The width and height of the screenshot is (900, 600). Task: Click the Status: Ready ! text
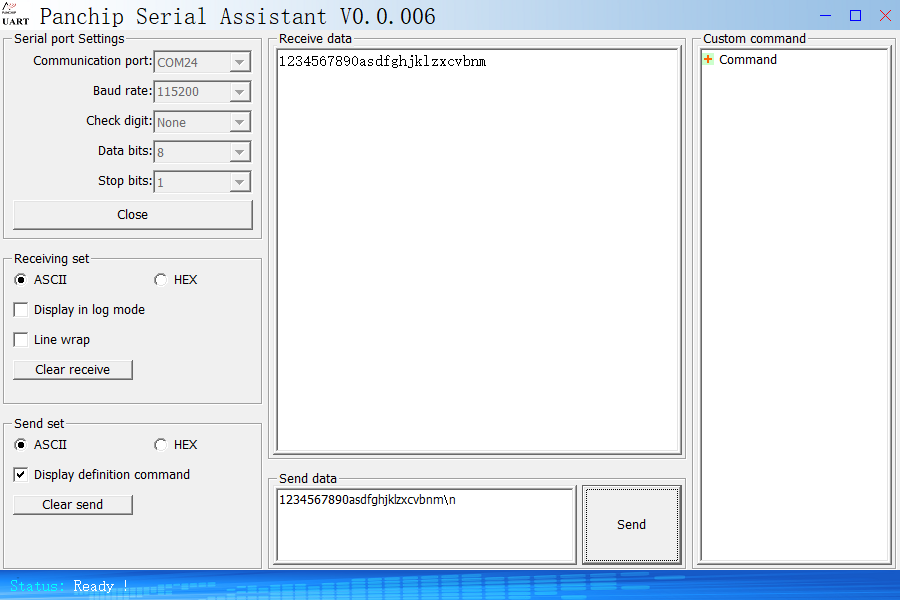69,586
